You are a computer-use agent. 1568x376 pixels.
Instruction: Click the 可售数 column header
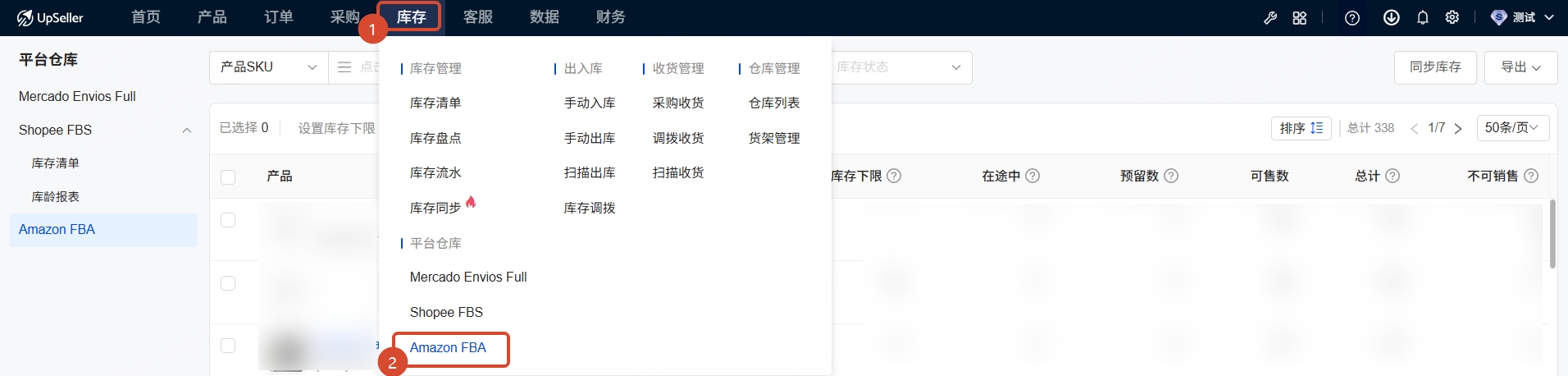point(1269,177)
